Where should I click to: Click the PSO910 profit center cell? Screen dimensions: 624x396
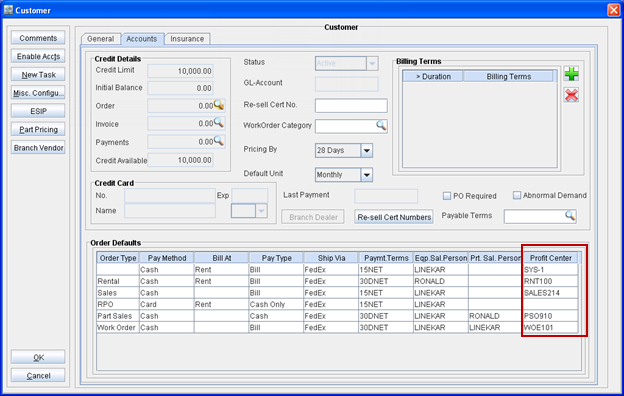click(550, 316)
